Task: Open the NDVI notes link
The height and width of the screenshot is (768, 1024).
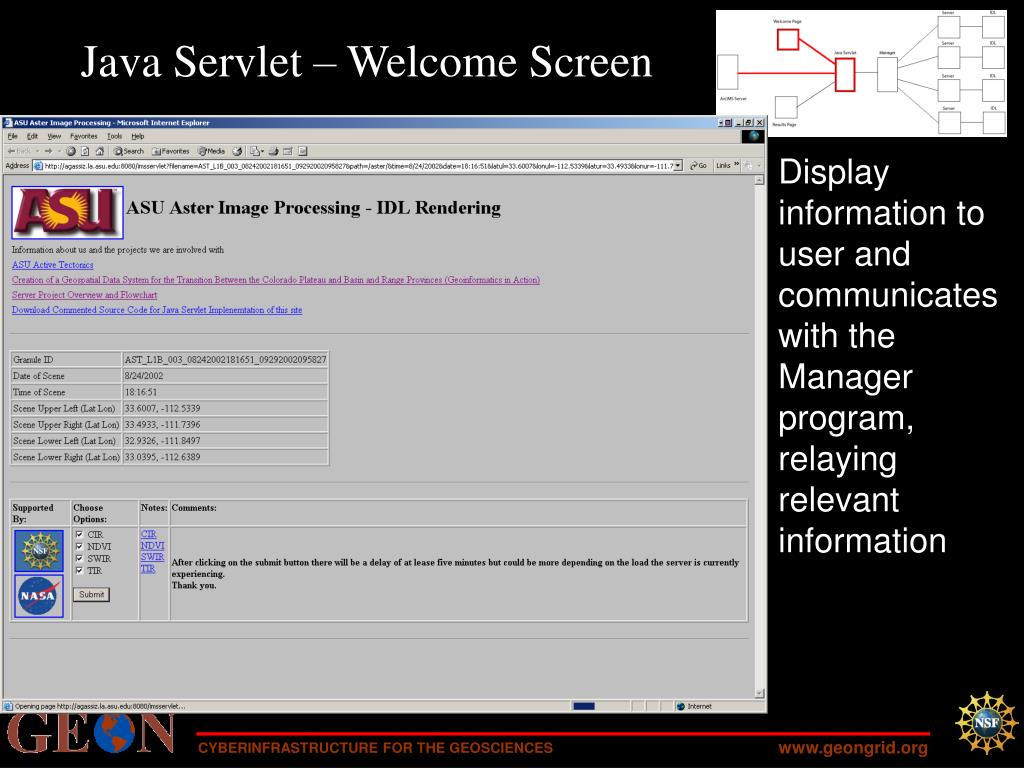Action: click(152, 546)
